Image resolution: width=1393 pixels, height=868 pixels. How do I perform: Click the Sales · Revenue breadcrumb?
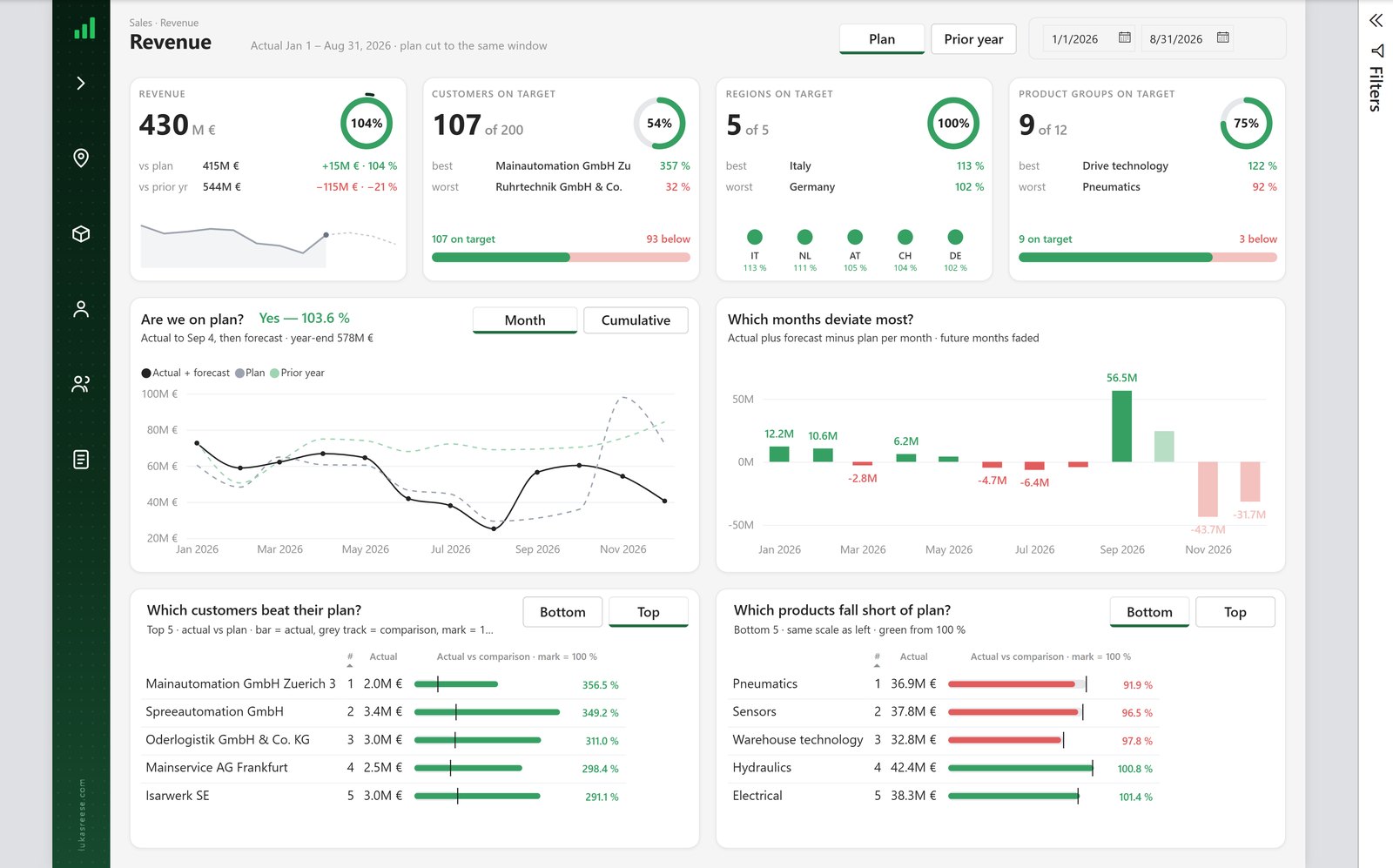click(x=164, y=23)
